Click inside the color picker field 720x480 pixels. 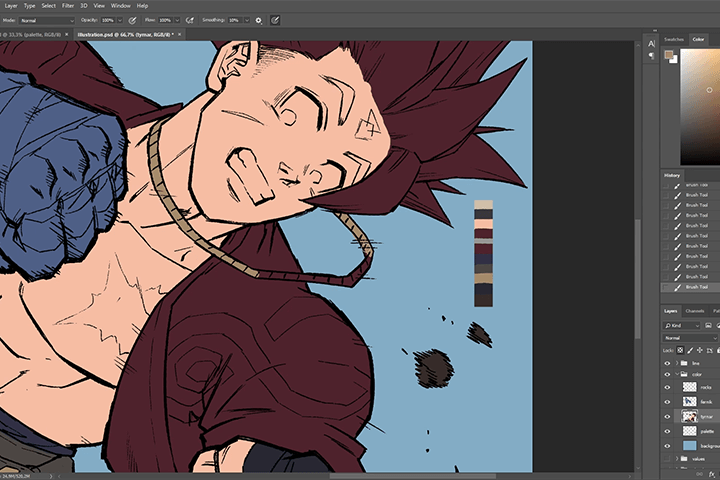click(x=700, y=107)
